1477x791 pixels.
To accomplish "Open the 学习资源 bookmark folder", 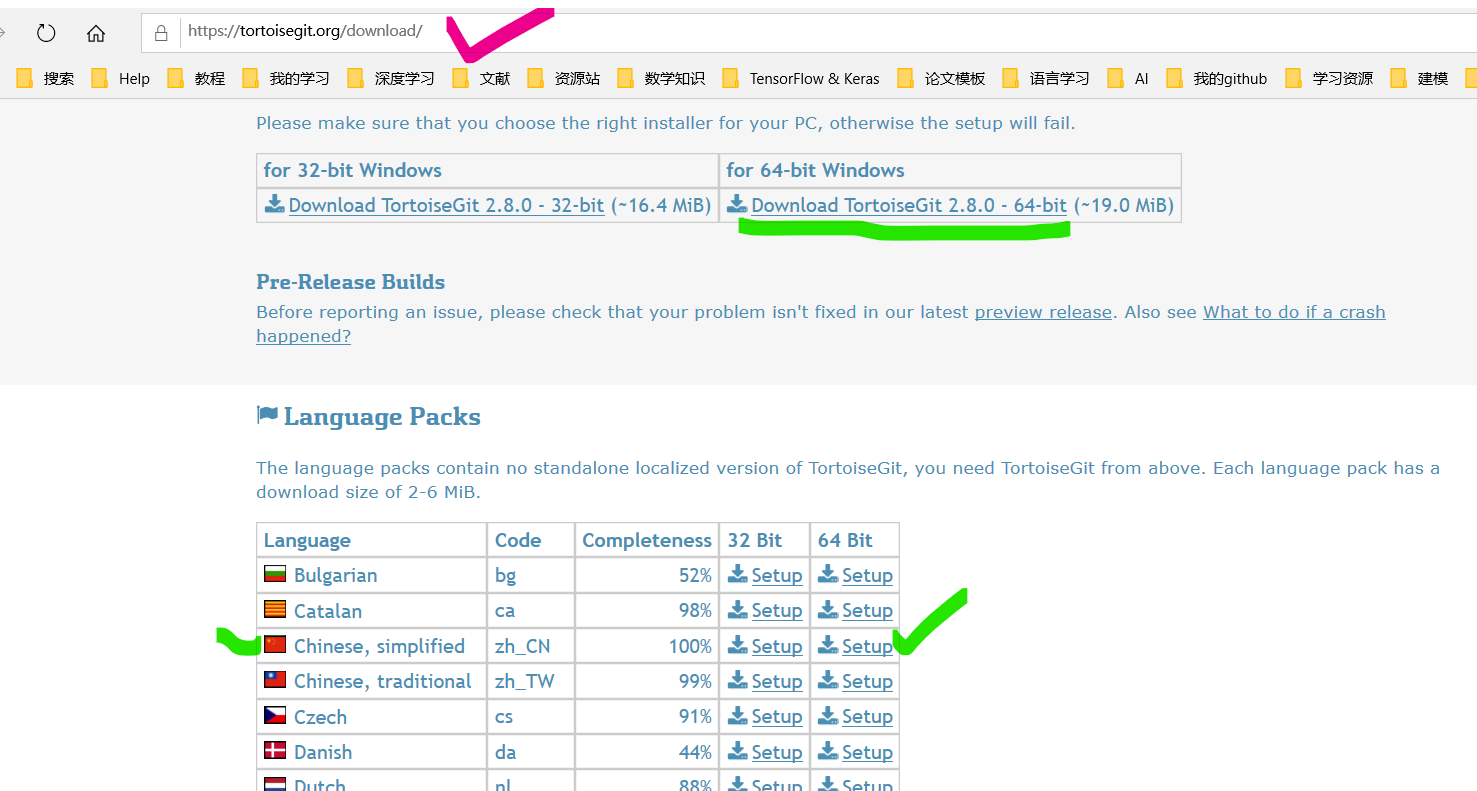I will pos(1330,78).
